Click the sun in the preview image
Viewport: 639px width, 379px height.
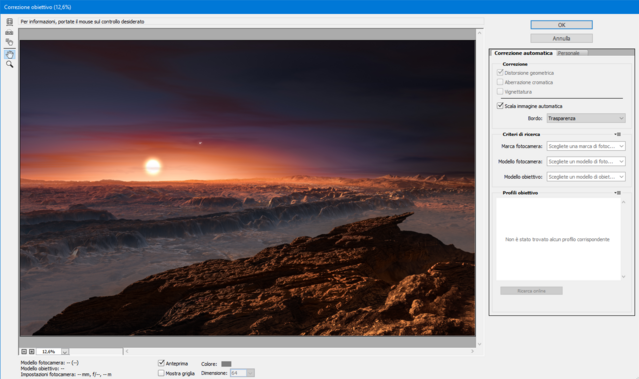153,166
